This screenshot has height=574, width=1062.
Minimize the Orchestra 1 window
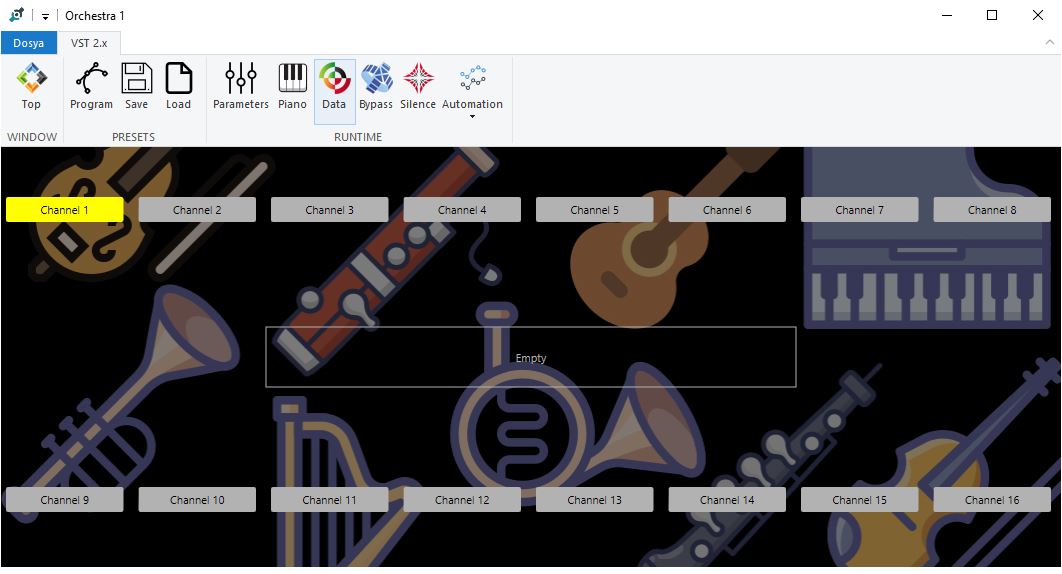[947, 16]
